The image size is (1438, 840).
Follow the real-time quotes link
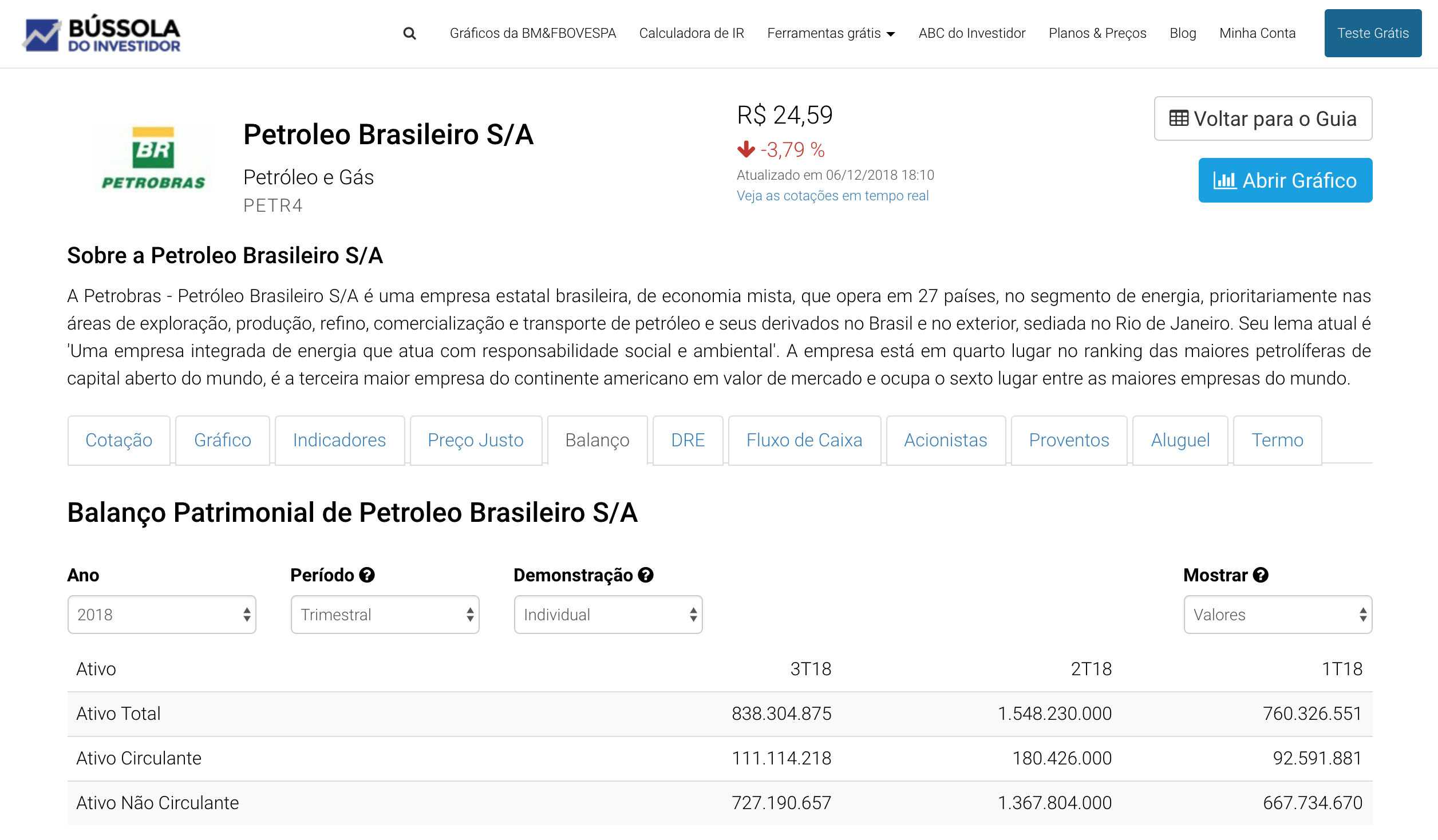tap(832, 196)
